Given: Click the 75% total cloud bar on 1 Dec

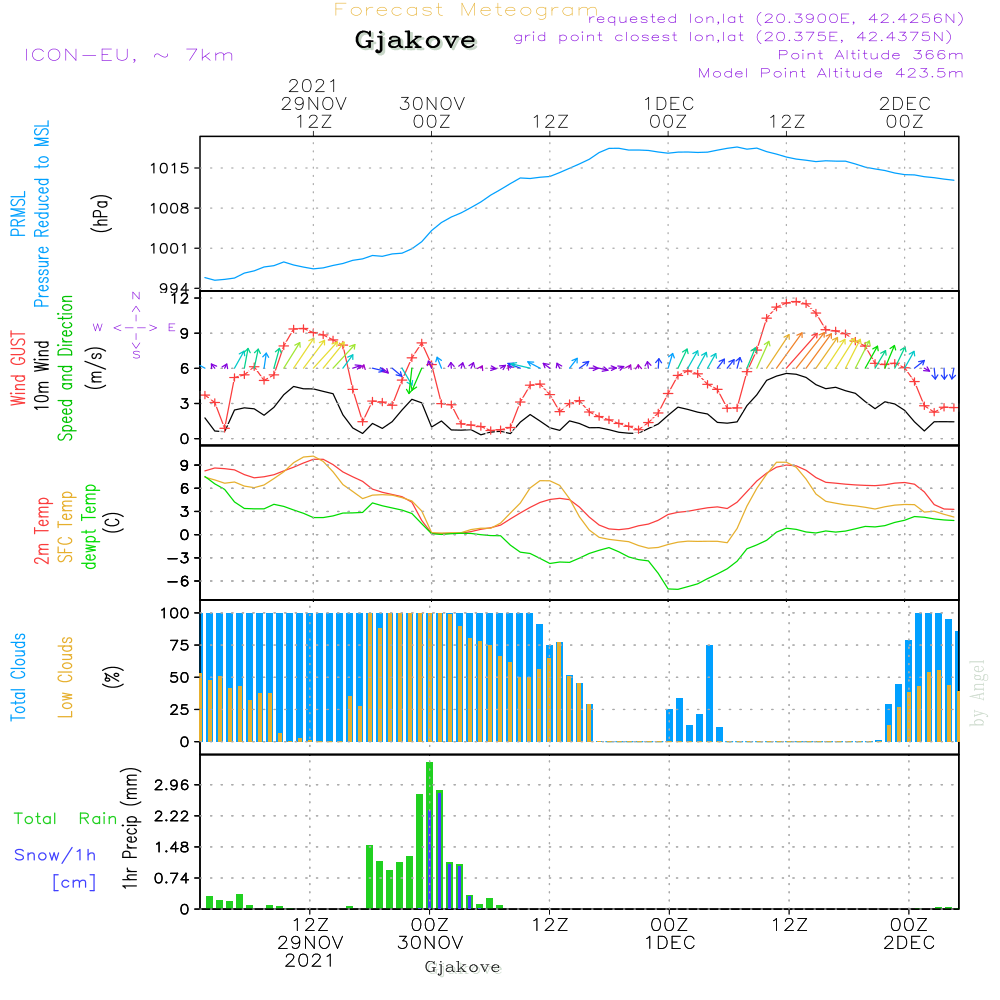Looking at the screenshot, I should coord(709,692).
